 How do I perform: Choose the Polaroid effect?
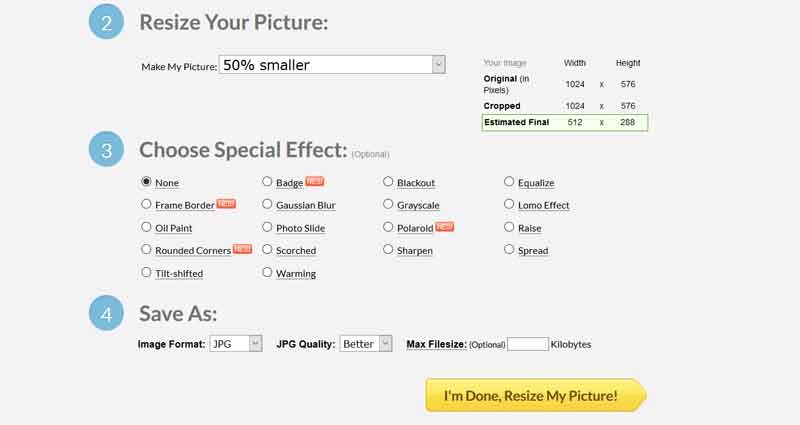tap(388, 227)
